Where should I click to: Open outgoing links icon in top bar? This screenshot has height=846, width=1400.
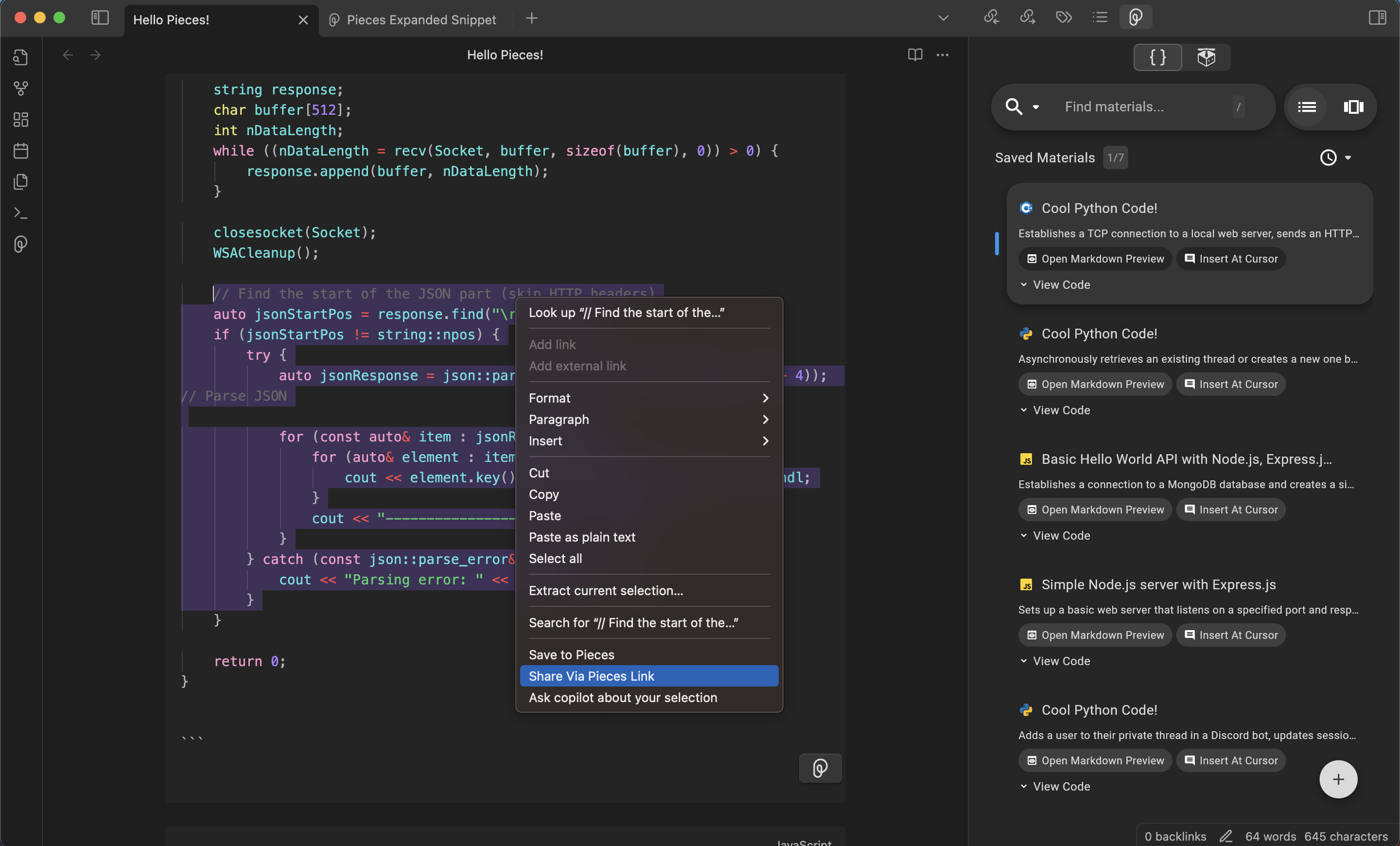pyautogui.click(x=1027, y=17)
